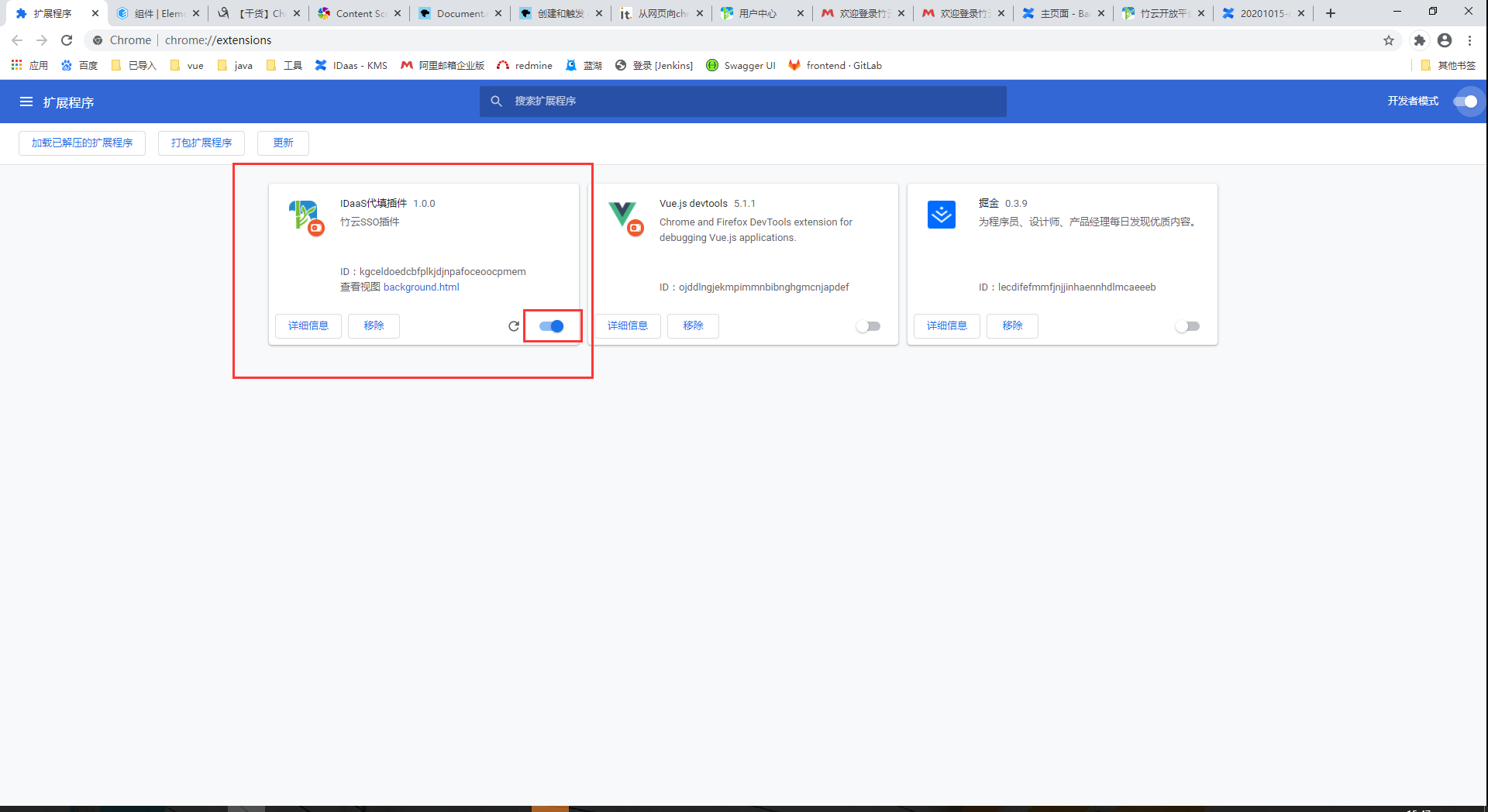Open the background.html view link
Screen dimensions: 1488x812
point(422,287)
